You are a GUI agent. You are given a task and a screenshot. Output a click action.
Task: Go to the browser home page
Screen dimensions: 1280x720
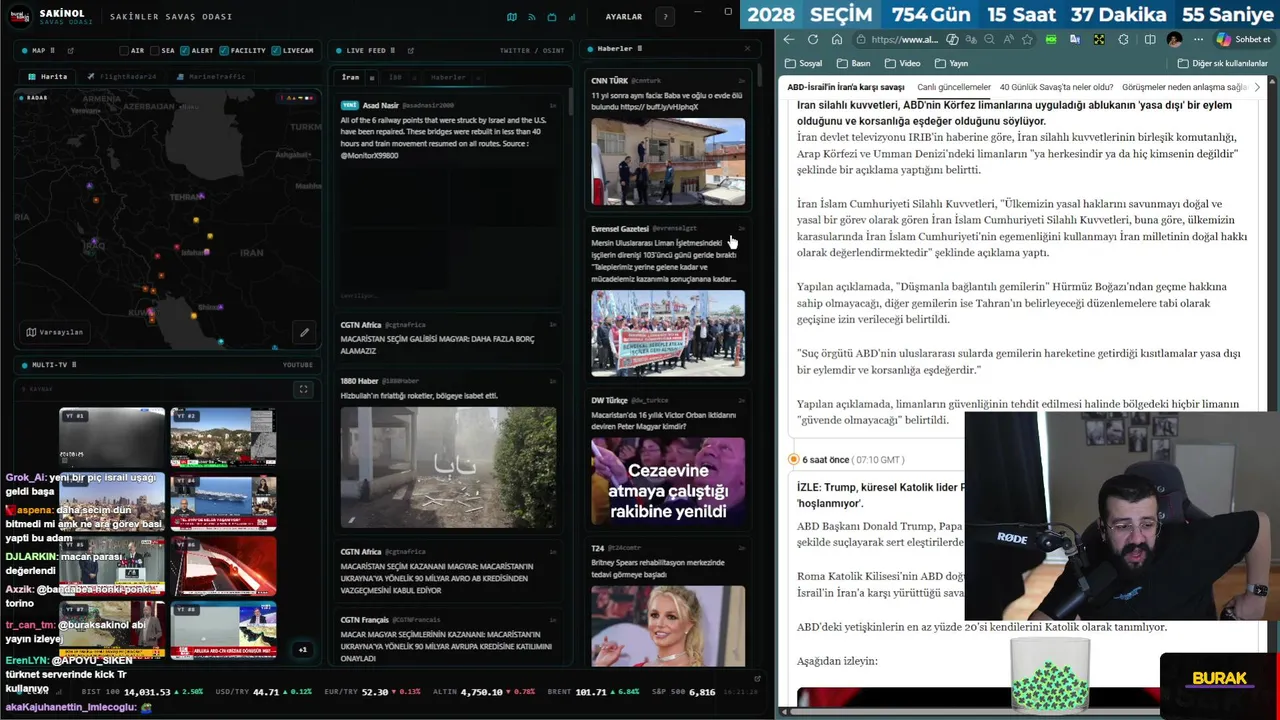point(837,39)
